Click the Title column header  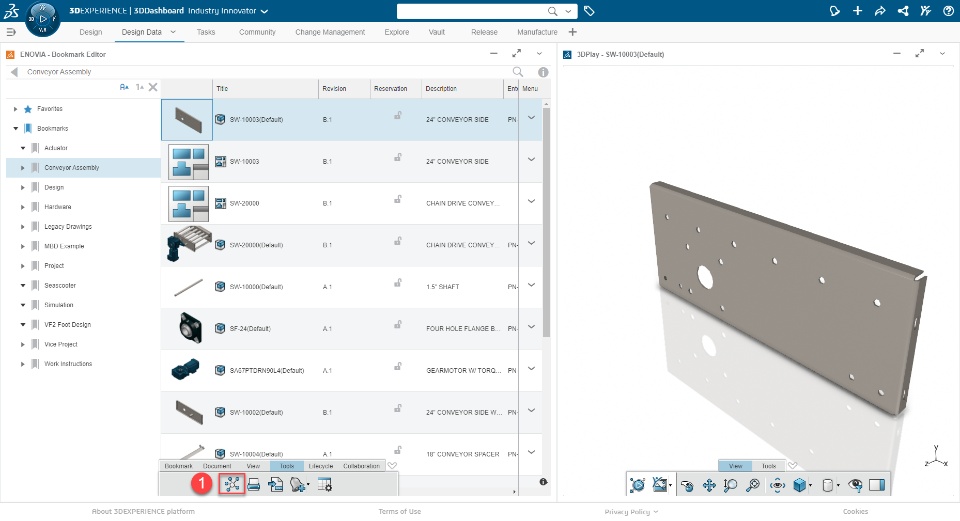266,88
